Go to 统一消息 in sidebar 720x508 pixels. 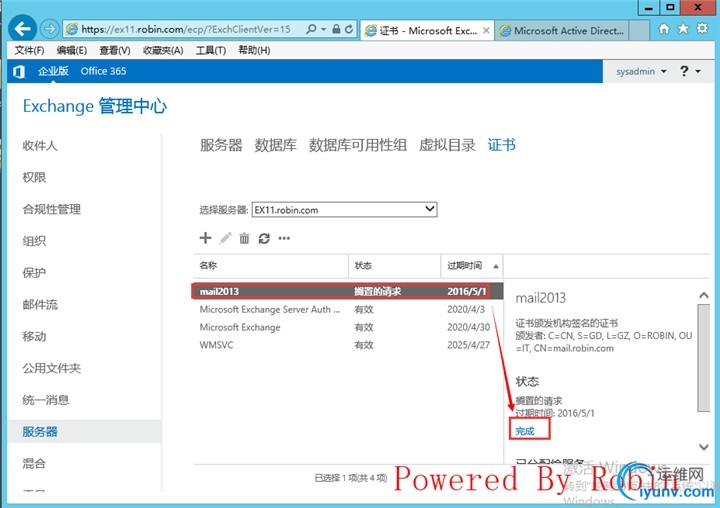tap(45, 400)
